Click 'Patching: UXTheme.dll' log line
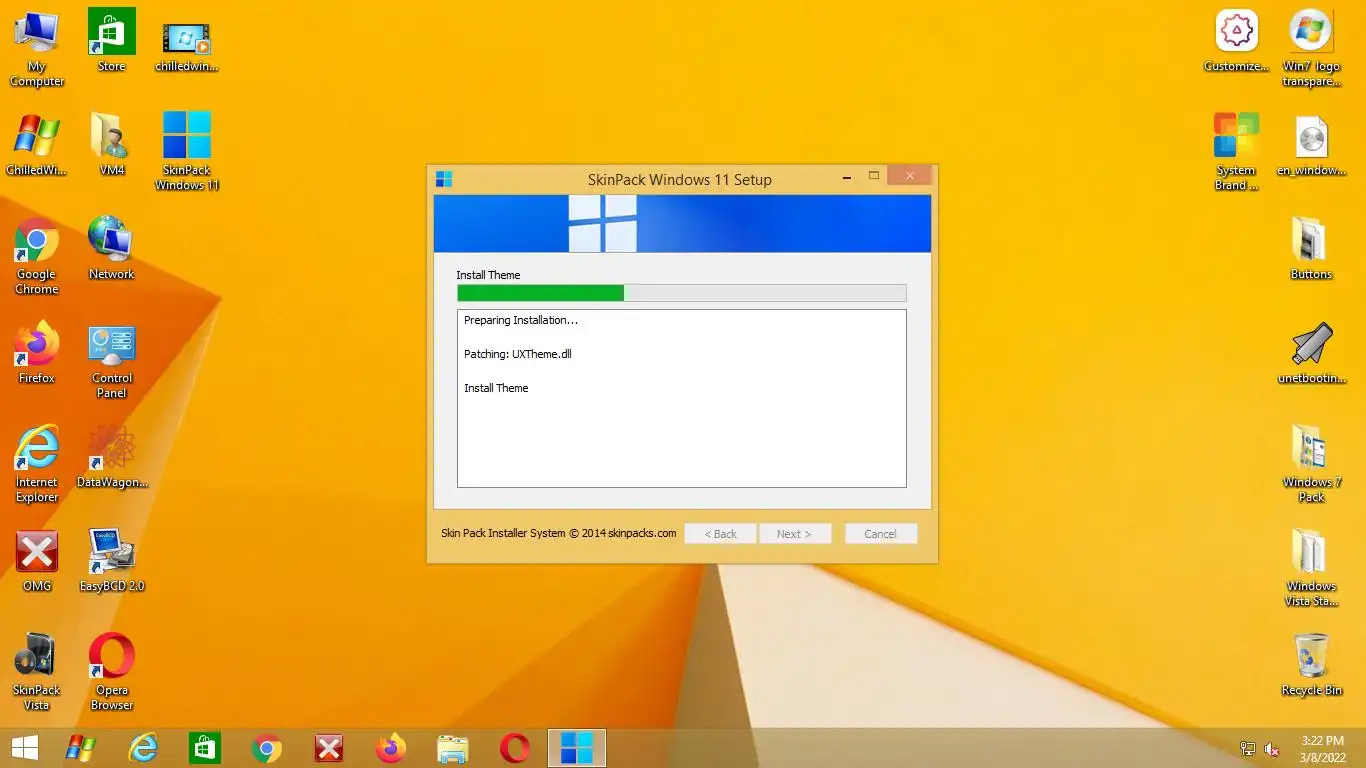1366x768 pixels. point(518,354)
